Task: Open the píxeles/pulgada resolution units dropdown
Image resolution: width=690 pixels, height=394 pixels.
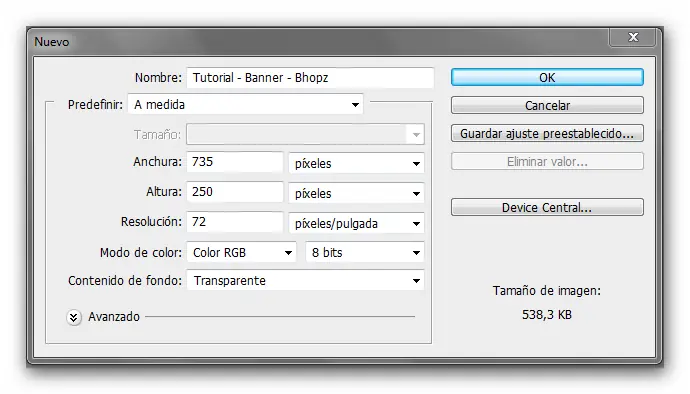Action: [356, 223]
